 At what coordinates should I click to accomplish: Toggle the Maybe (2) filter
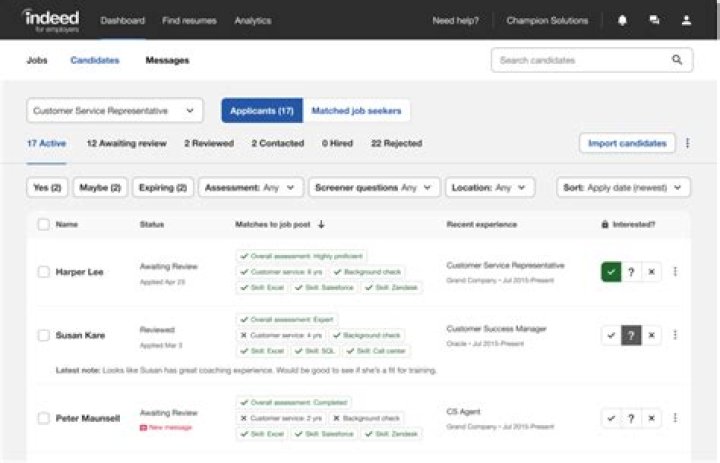(x=100, y=187)
